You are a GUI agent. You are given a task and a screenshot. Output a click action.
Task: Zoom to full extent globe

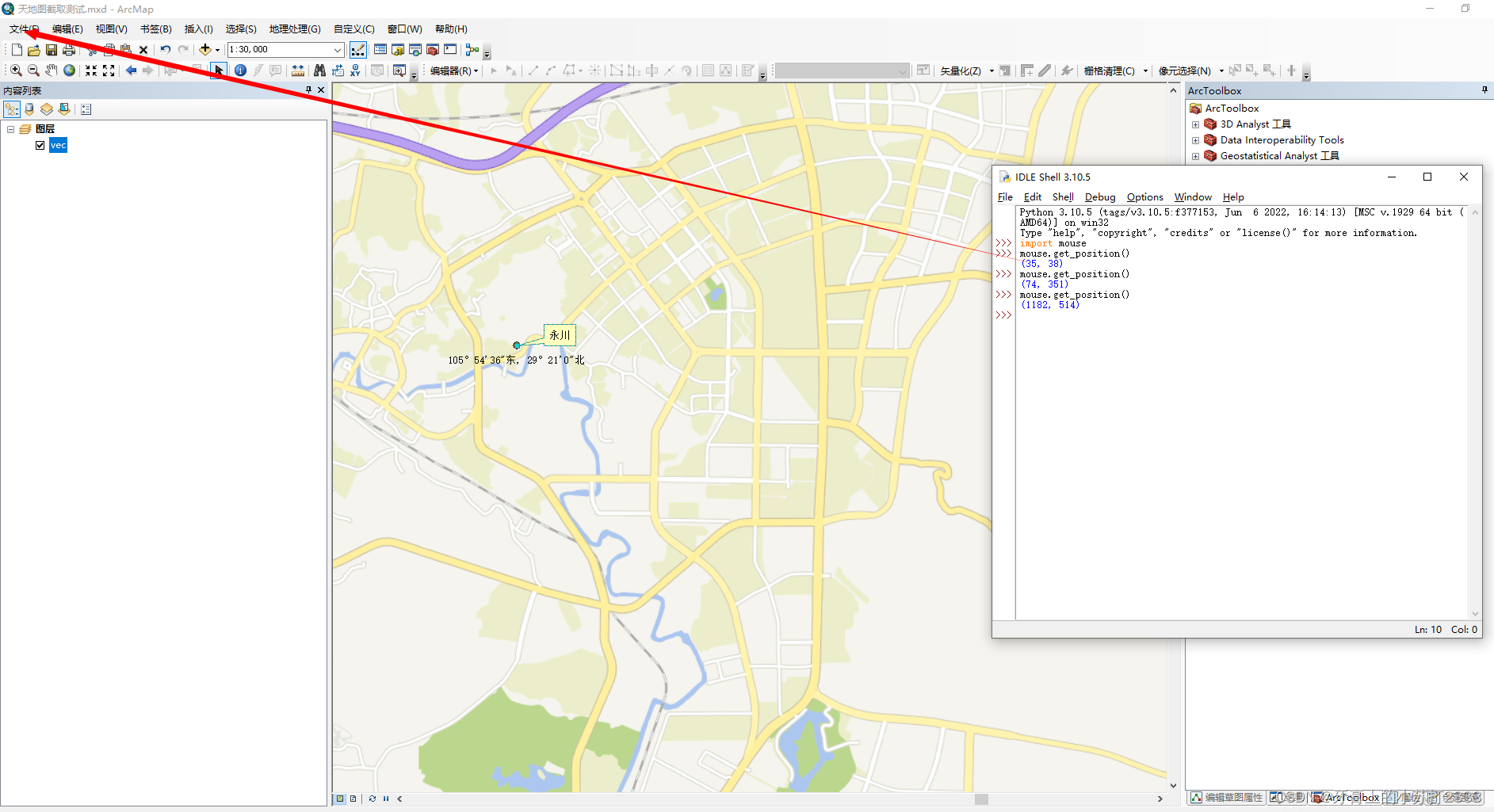pyautogui.click(x=69, y=71)
